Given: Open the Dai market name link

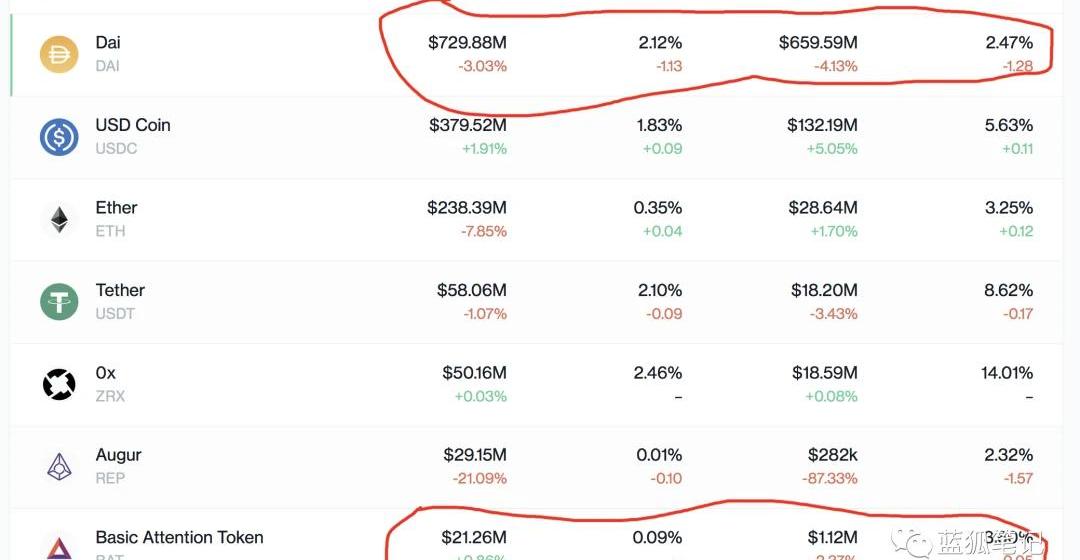Looking at the screenshot, I should 108,43.
